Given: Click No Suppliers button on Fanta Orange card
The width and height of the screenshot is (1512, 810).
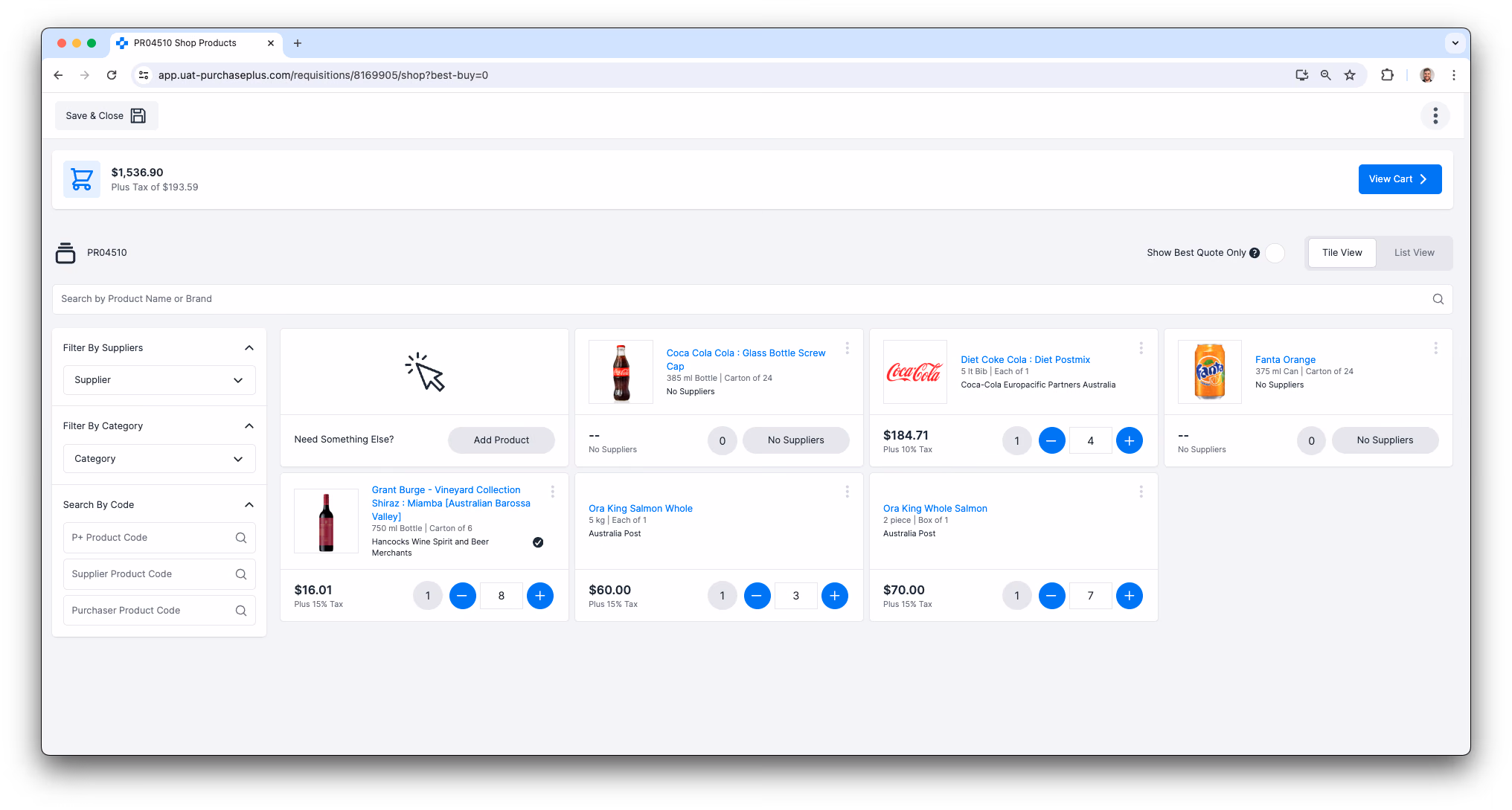Looking at the screenshot, I should [1385, 440].
